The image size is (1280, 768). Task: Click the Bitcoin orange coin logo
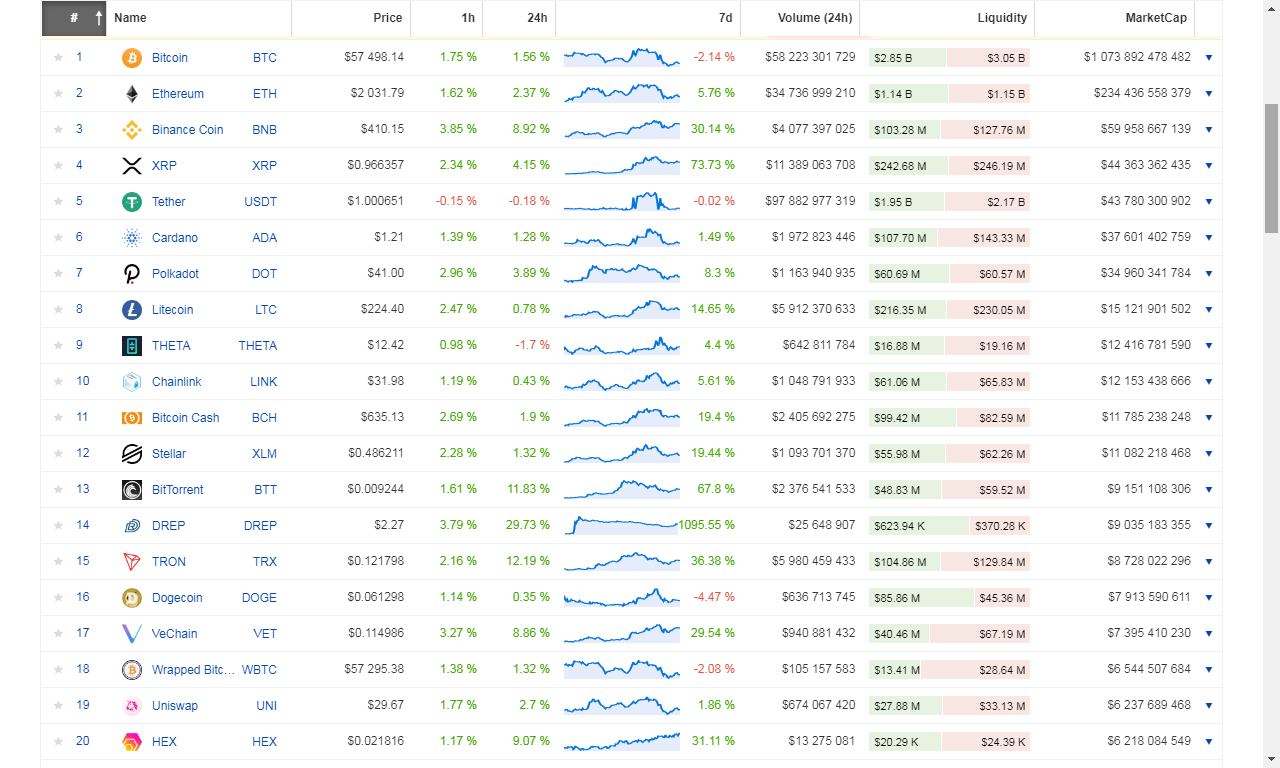(132, 58)
